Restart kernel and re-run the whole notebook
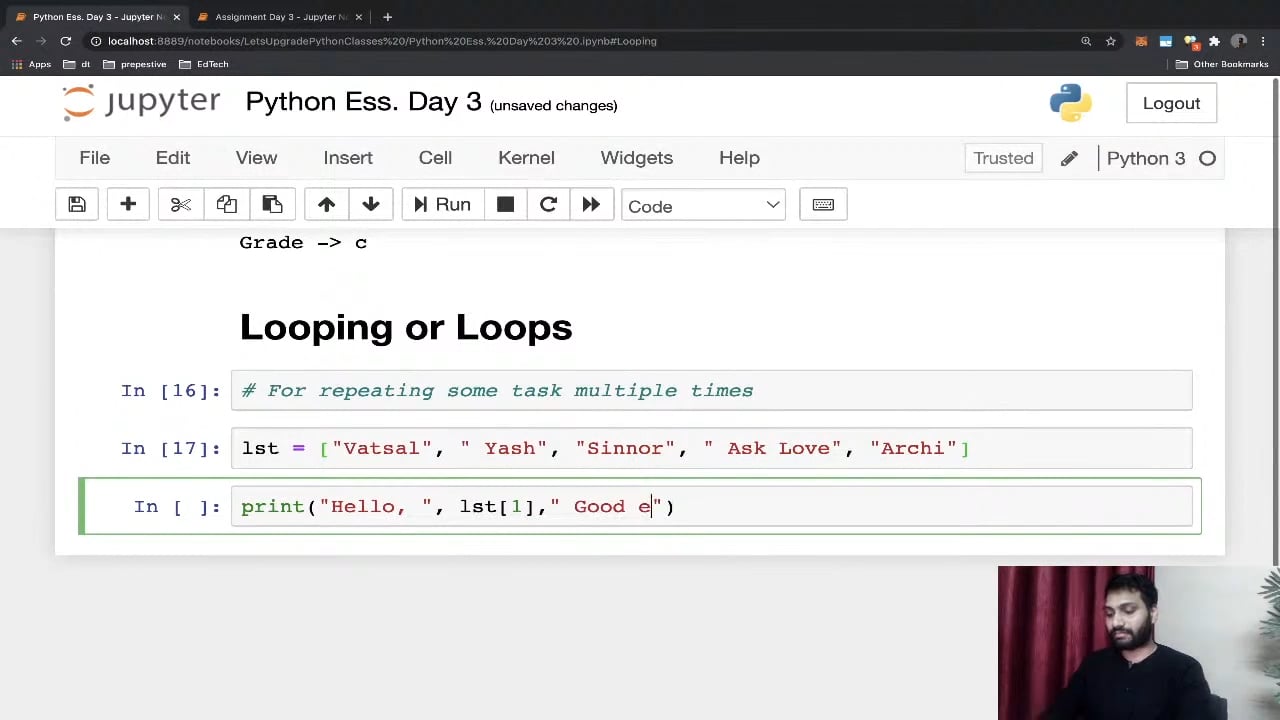This screenshot has width=1280, height=720. [591, 205]
